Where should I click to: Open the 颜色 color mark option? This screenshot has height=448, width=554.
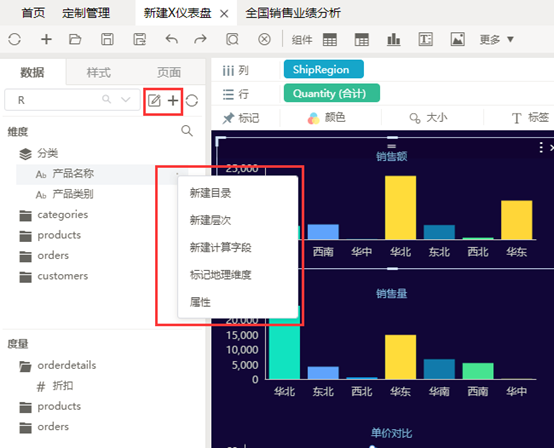point(327,118)
